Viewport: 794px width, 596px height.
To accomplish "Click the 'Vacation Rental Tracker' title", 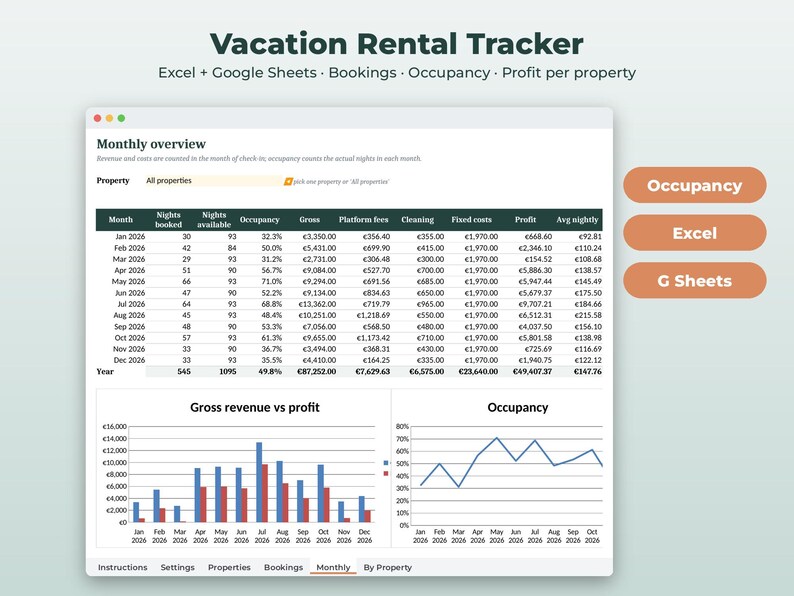I will pyautogui.click(x=396, y=44).
